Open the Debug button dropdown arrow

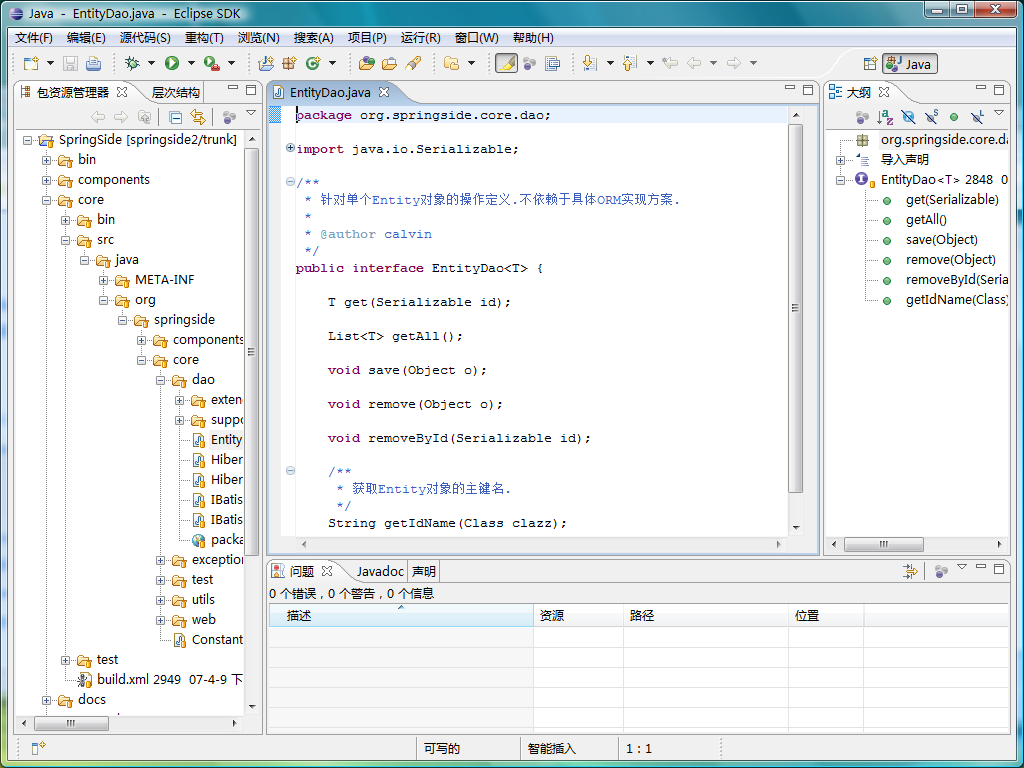point(152,63)
